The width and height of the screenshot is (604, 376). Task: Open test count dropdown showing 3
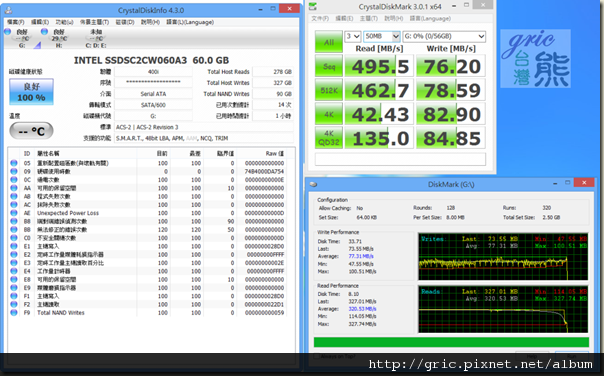click(352, 36)
